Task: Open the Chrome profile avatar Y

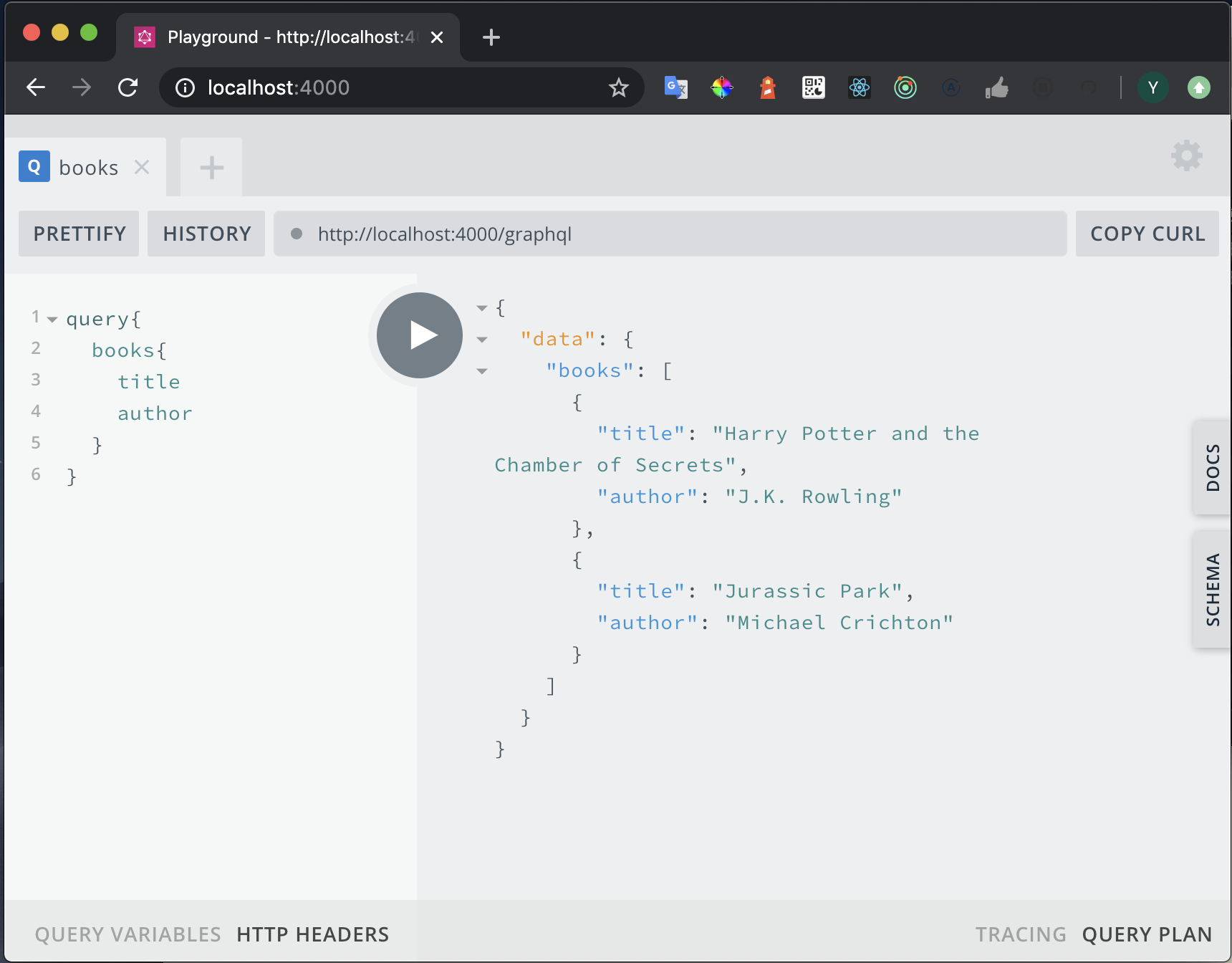Action: [x=1152, y=87]
